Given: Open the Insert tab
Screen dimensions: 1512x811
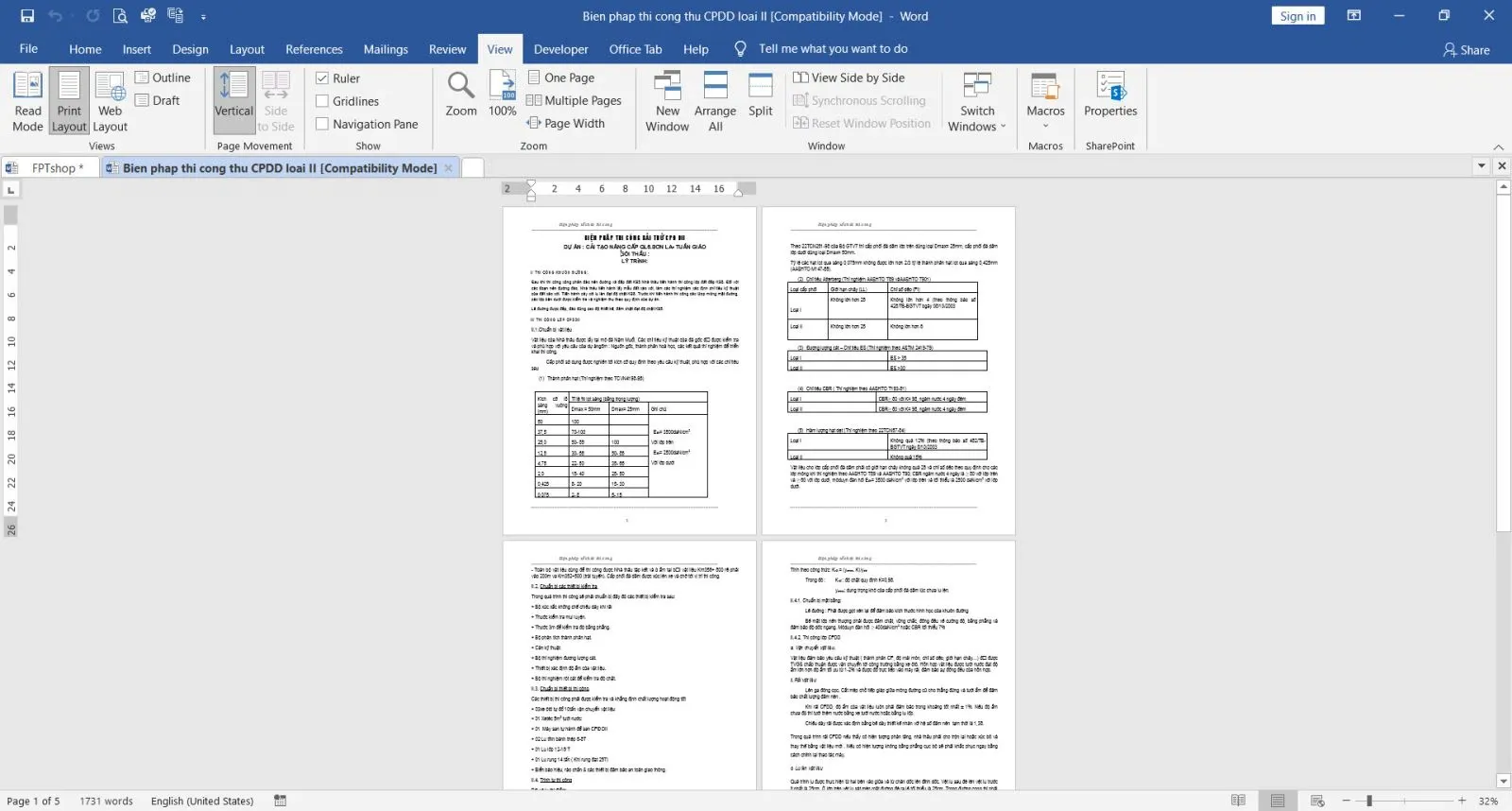Looking at the screenshot, I should (x=137, y=49).
